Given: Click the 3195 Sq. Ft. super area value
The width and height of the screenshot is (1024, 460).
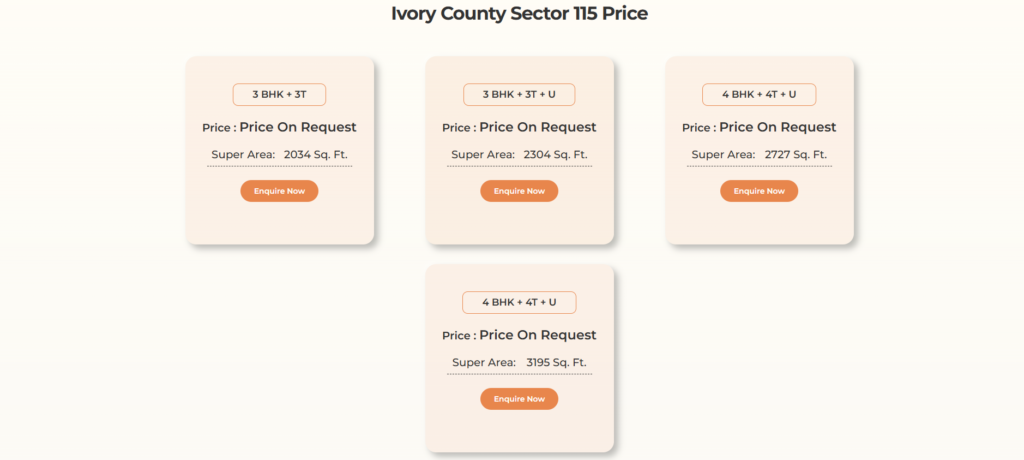Looking at the screenshot, I should click(556, 363).
